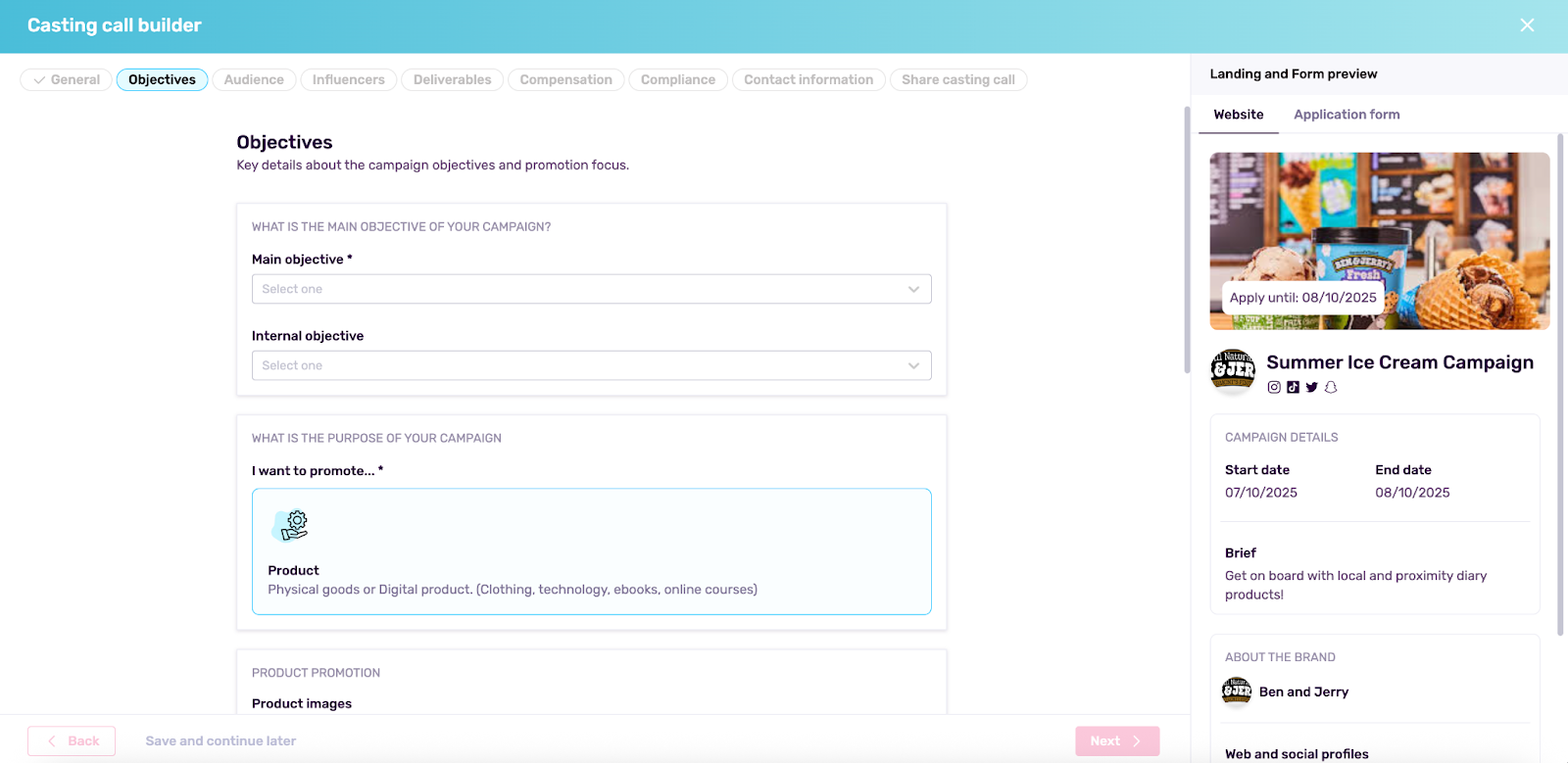Click the TikTok icon under campaign title

point(1293,387)
